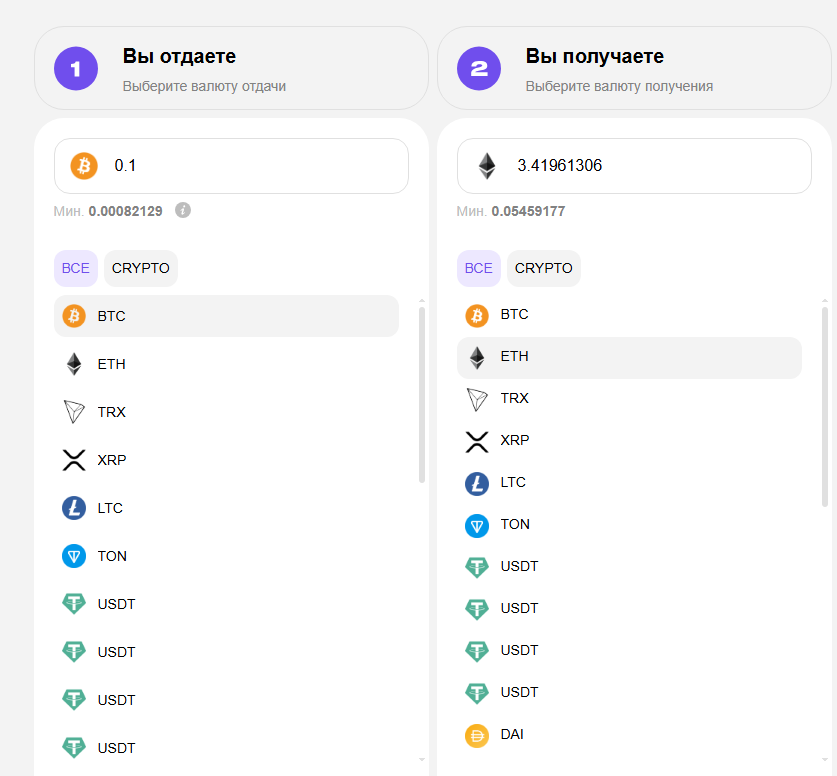
Task: Choose the XRP icon in the receive list
Action: [477, 440]
